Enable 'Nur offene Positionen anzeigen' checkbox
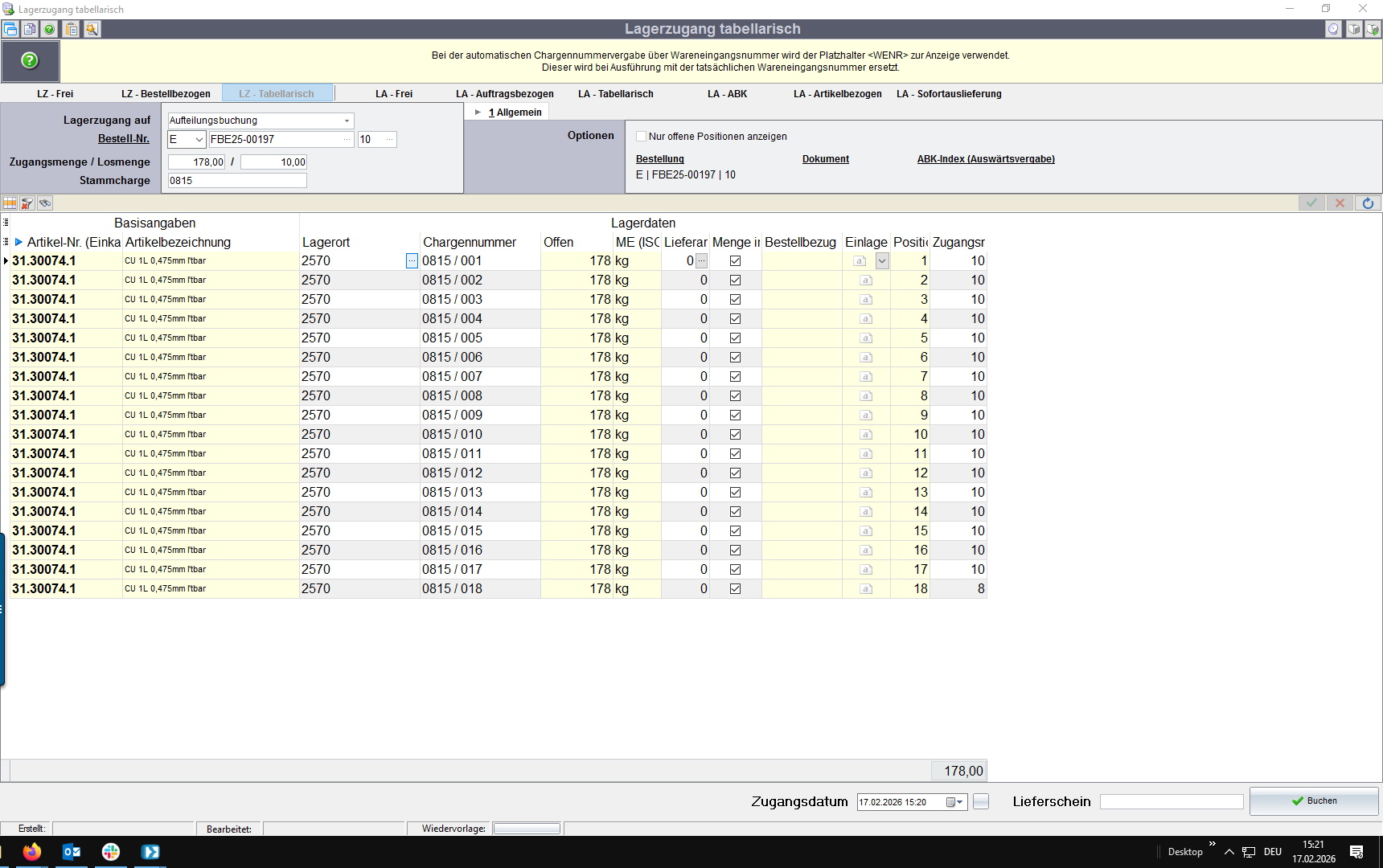Image resolution: width=1383 pixels, height=868 pixels. pos(642,137)
